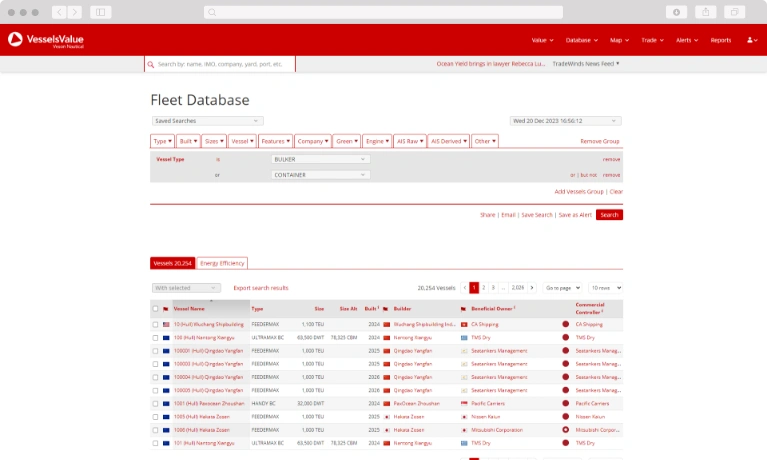The image size is (767, 460).
Task: Select checkbox for 1001 (Hull) Paxocean Zhoushan
Action: tap(155, 403)
